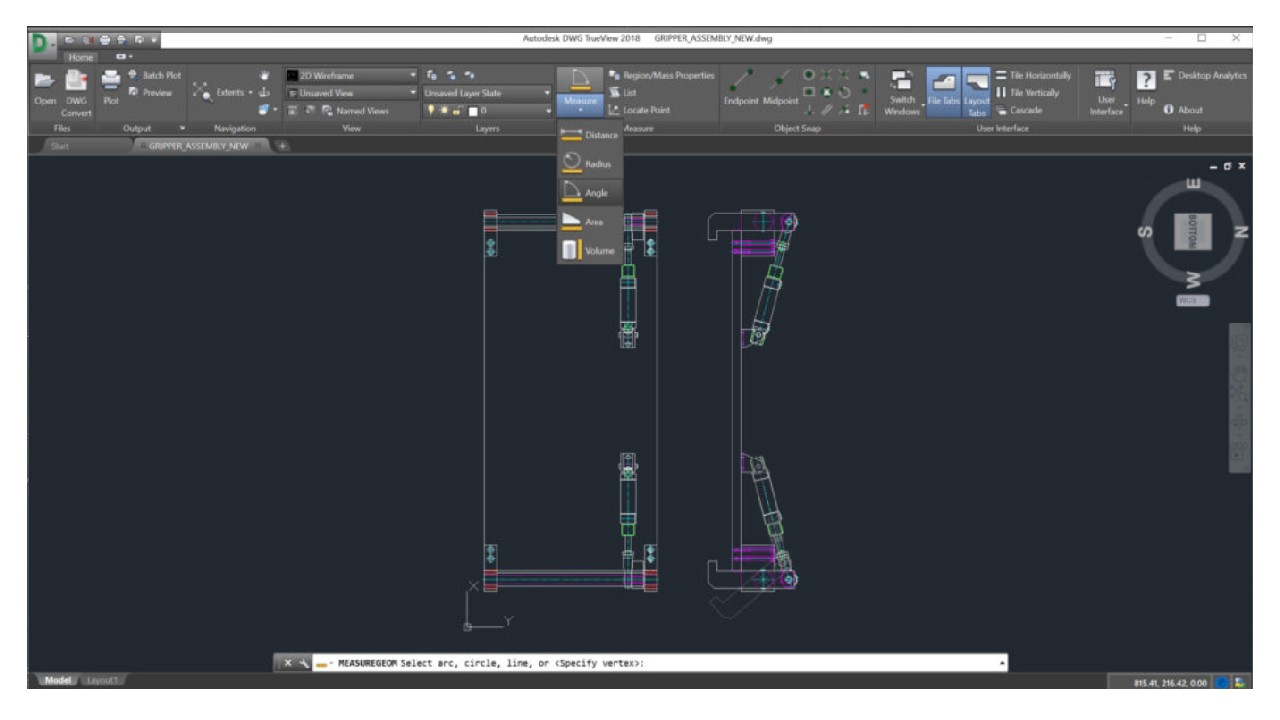Open plot Preview
1280x720 pixels.
click(149, 92)
